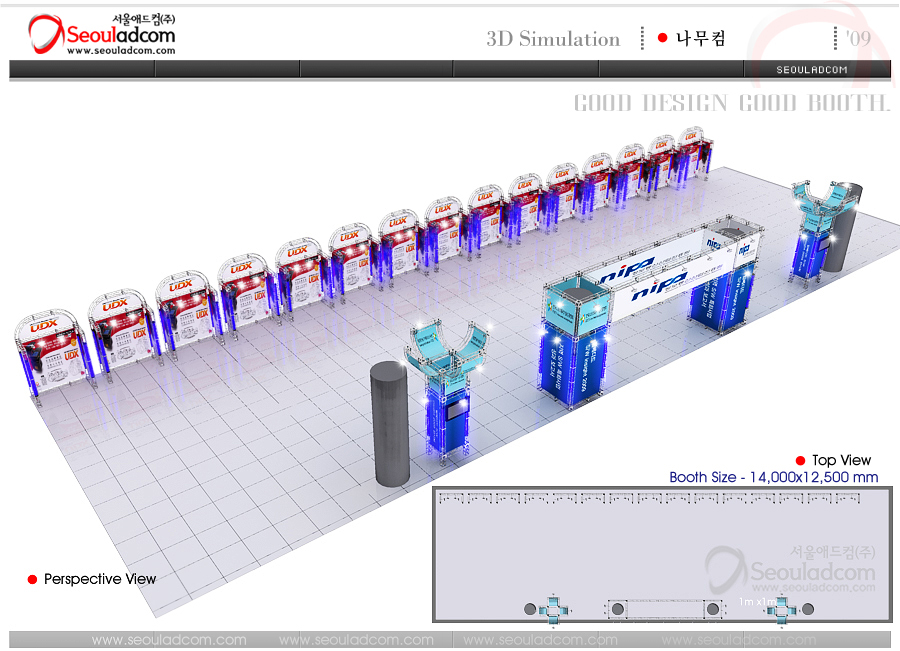Click the "1m x1m" label in the floor plan

[x=757, y=602]
